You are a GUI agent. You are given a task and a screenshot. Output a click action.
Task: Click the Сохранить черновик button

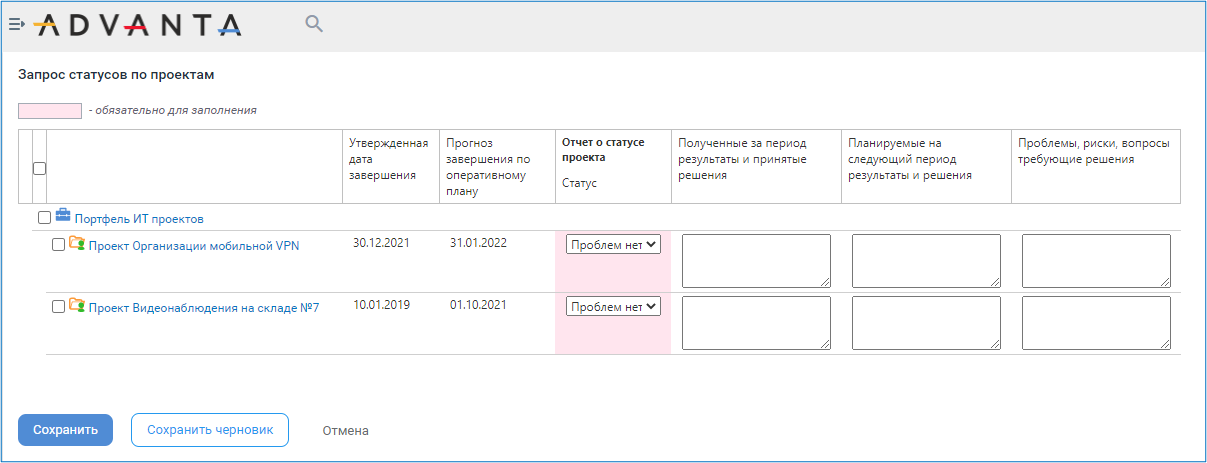[210, 430]
